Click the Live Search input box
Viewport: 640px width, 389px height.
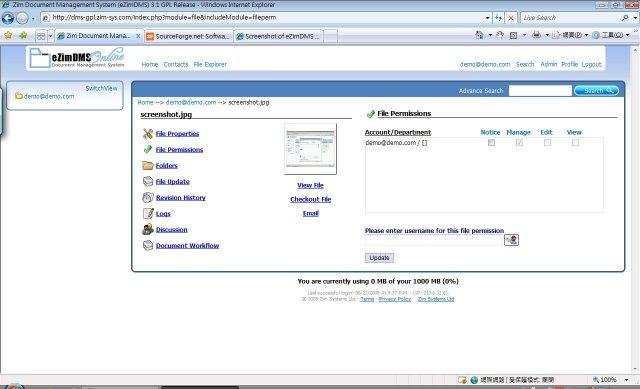pyautogui.click(x=570, y=18)
